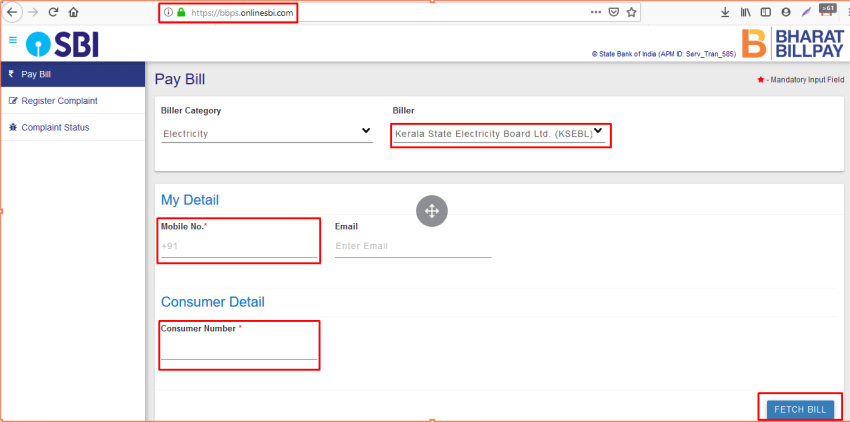Click the edit icon beside Register Complaint
The height and width of the screenshot is (422, 850).
[13, 101]
